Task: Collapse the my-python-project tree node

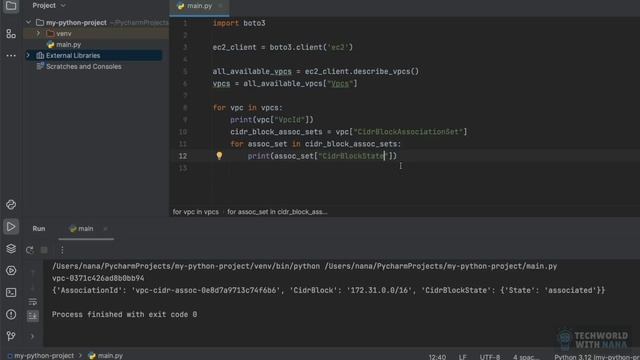Action: pyautogui.click(x=28, y=22)
